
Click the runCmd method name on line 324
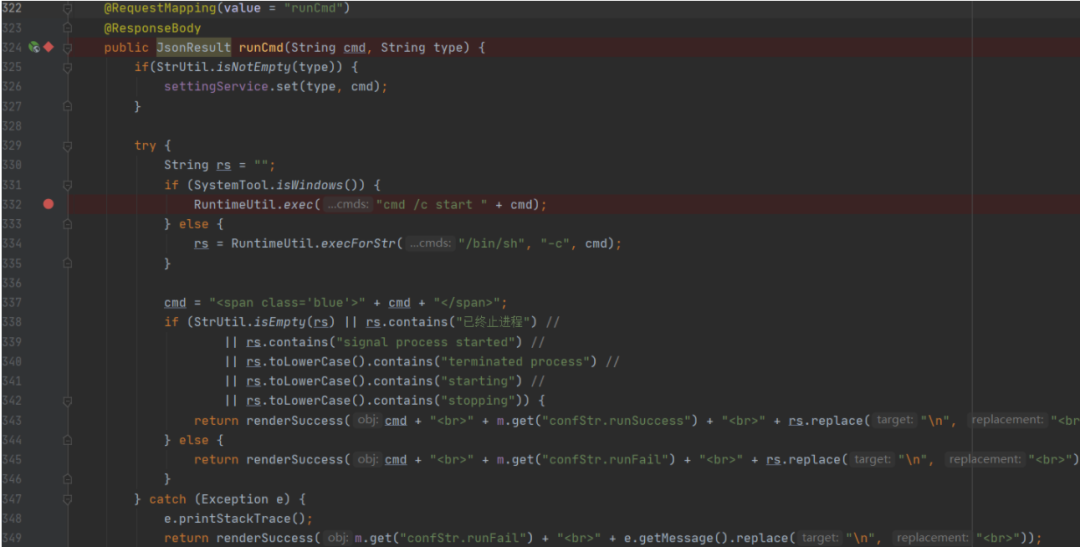[261, 48]
